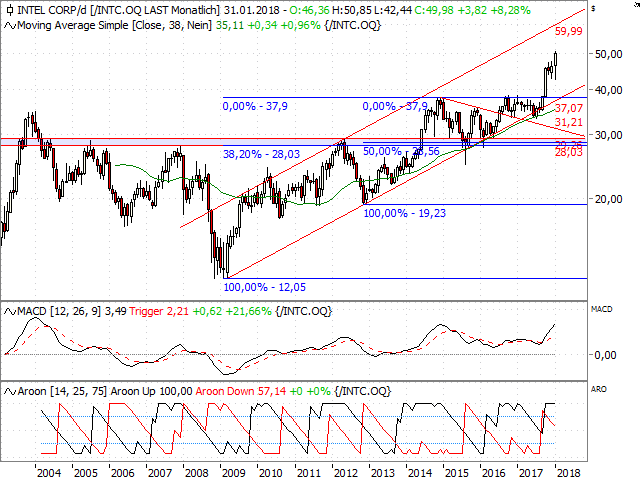
Task: Click the 50,00 price axis label
Action: coord(608,54)
